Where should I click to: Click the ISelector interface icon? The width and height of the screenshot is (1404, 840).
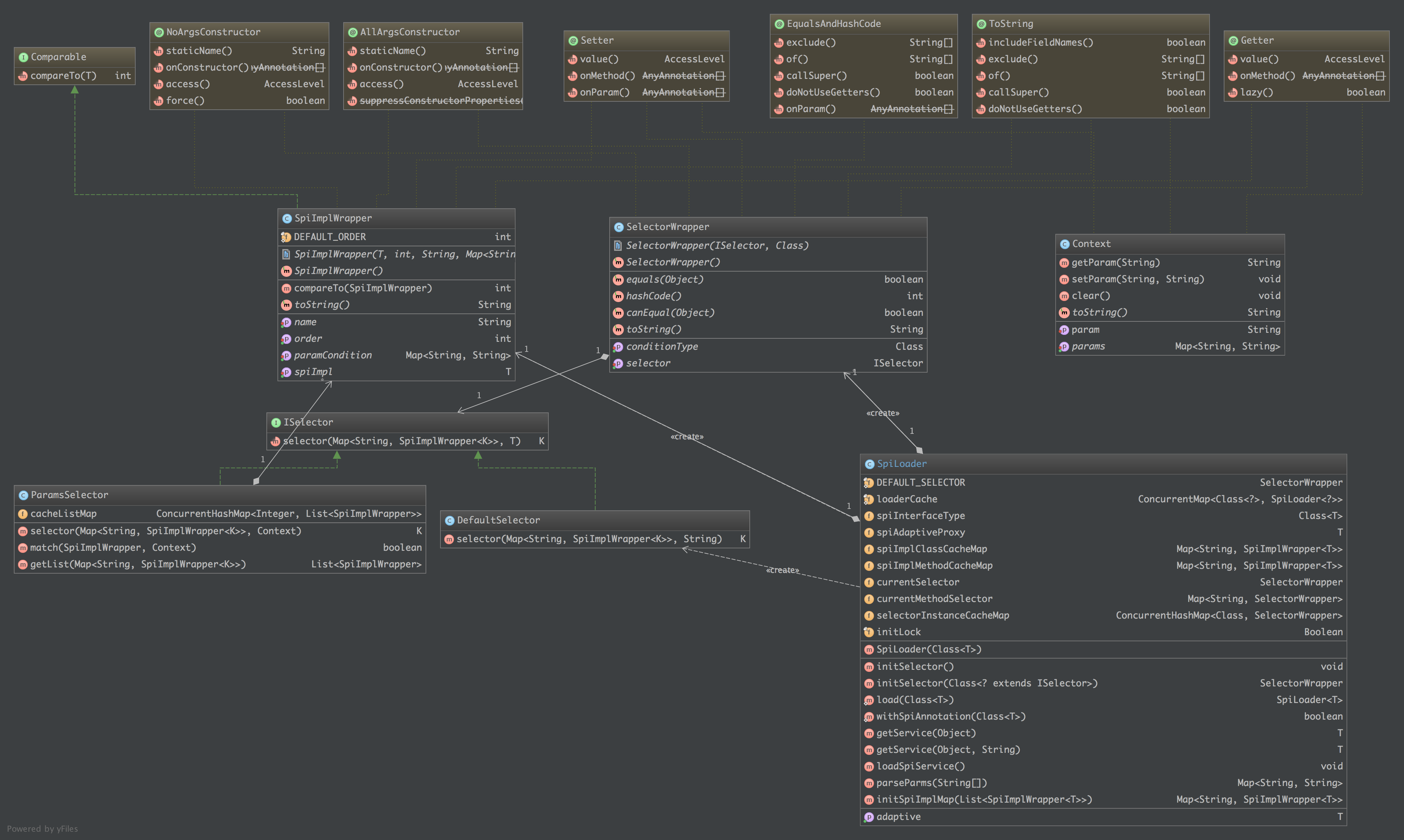[x=276, y=423]
